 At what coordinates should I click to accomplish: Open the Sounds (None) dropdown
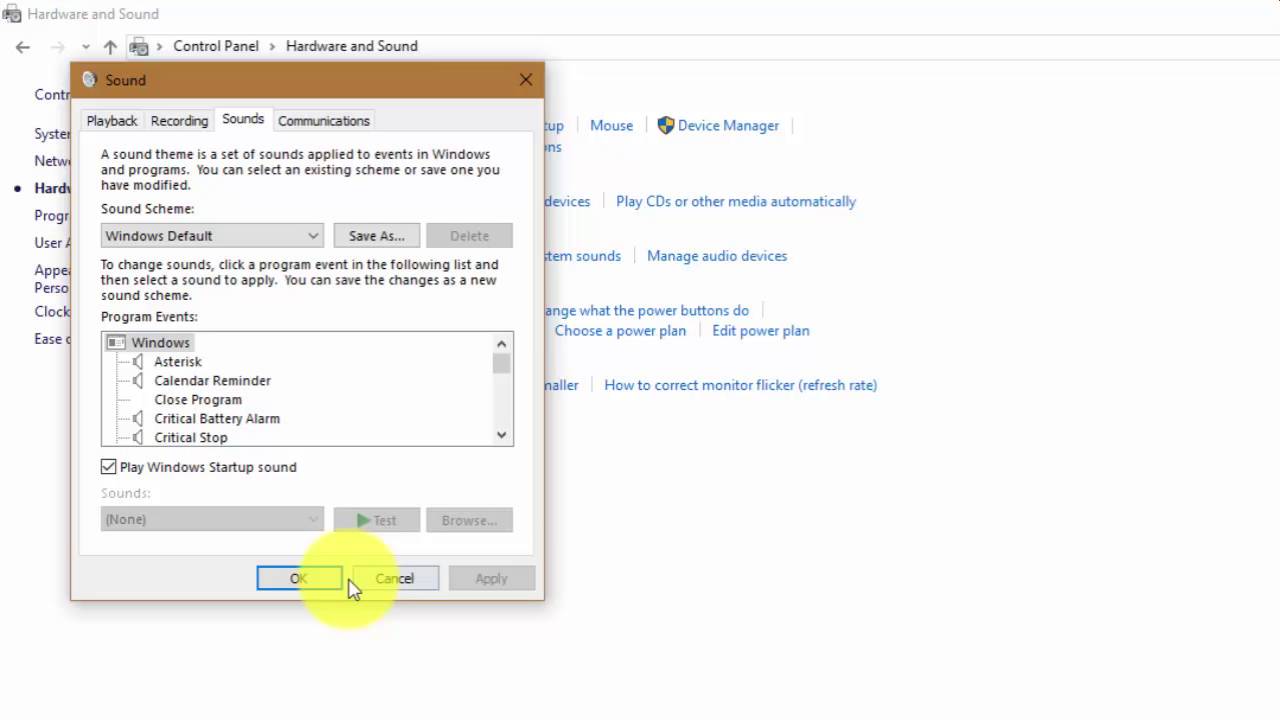coord(212,519)
